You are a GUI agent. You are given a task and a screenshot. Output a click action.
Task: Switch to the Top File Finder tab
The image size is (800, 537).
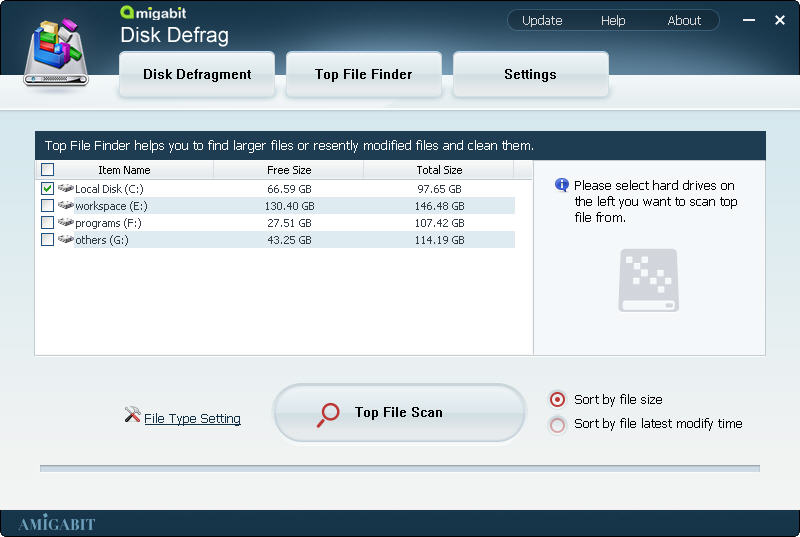click(364, 74)
